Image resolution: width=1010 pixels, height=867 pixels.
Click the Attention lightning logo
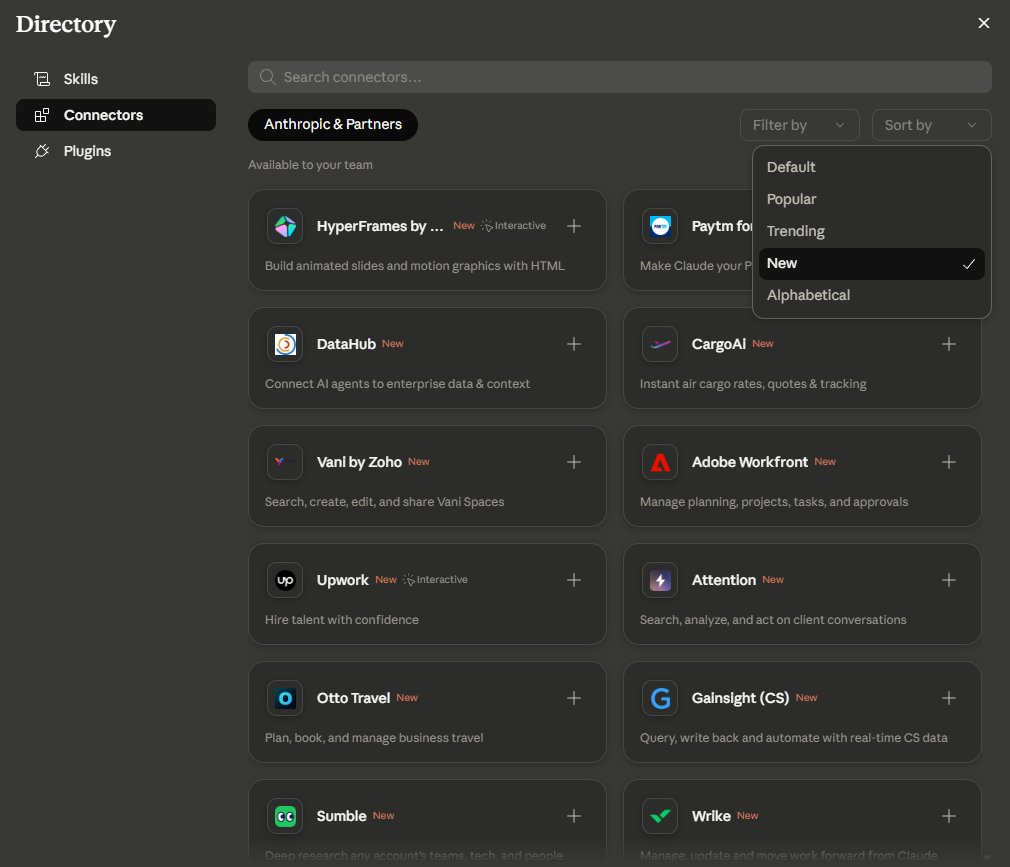(660, 580)
